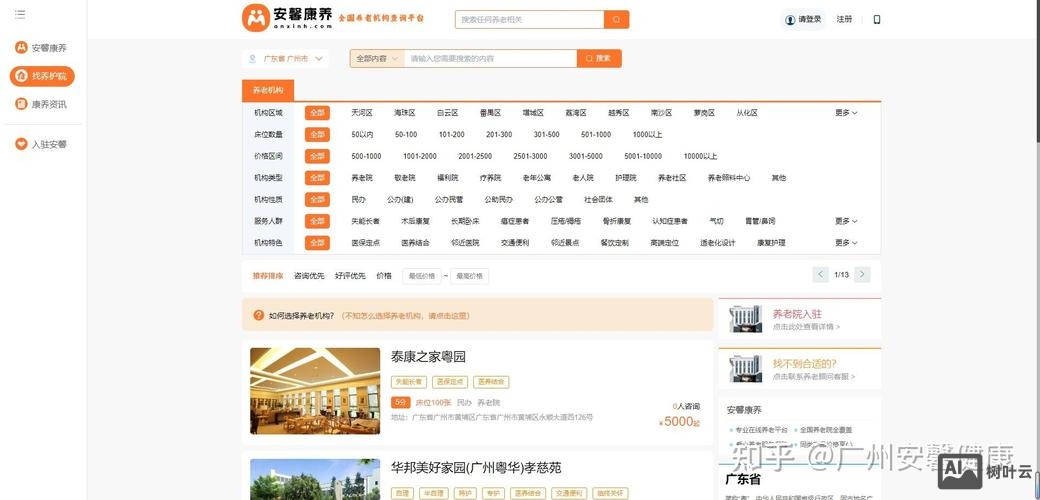Click the 失能长者 tag on 泰康之家粤园

tap(409, 382)
